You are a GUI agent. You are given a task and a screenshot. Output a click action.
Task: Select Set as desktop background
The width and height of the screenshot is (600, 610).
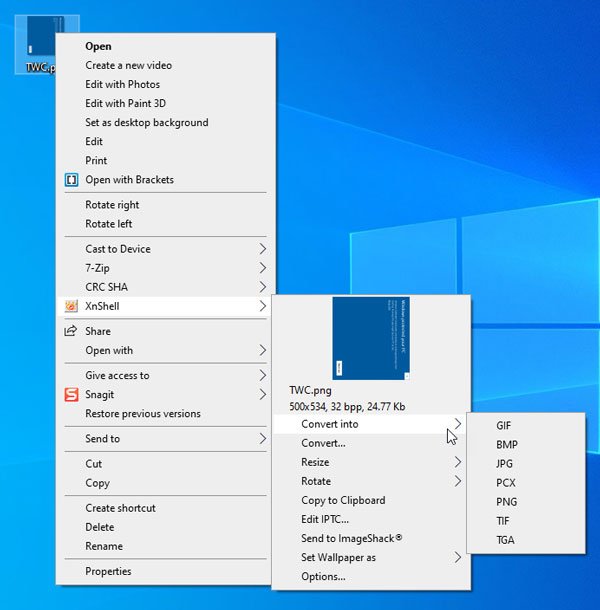pos(146,123)
